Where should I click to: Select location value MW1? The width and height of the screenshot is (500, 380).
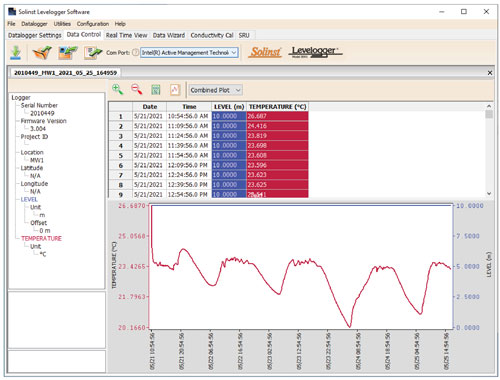click(37, 160)
